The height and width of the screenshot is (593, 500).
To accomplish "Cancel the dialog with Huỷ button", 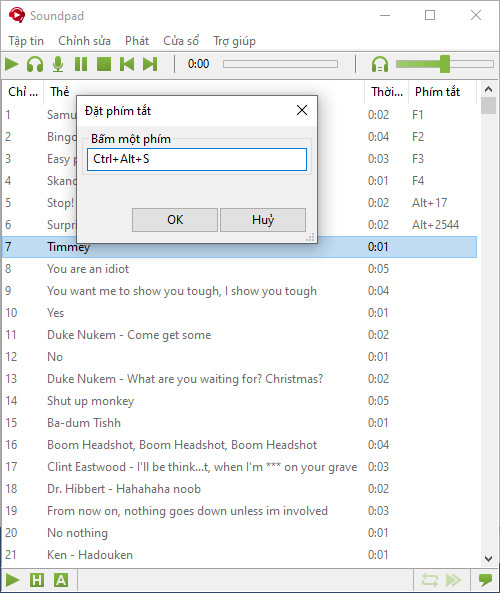I will 263,220.
